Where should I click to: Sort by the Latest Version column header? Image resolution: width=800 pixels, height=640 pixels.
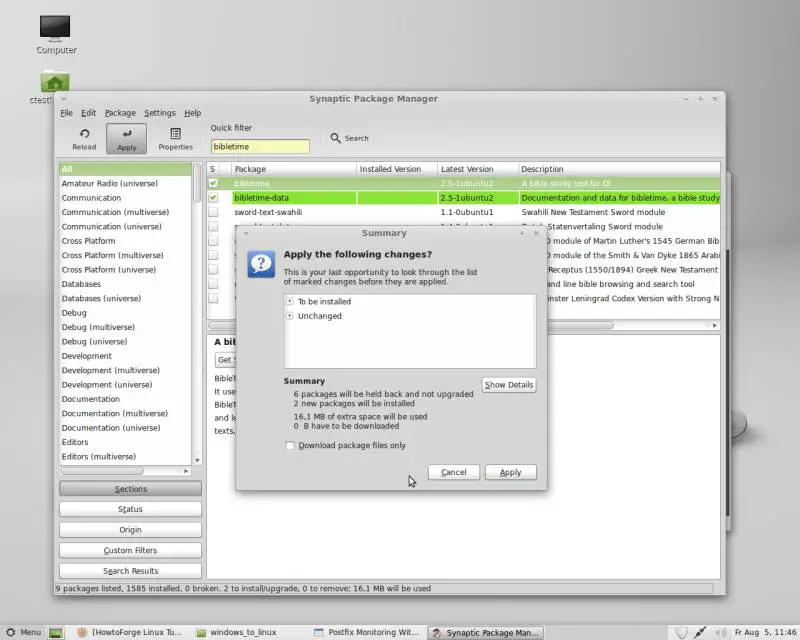pos(478,169)
